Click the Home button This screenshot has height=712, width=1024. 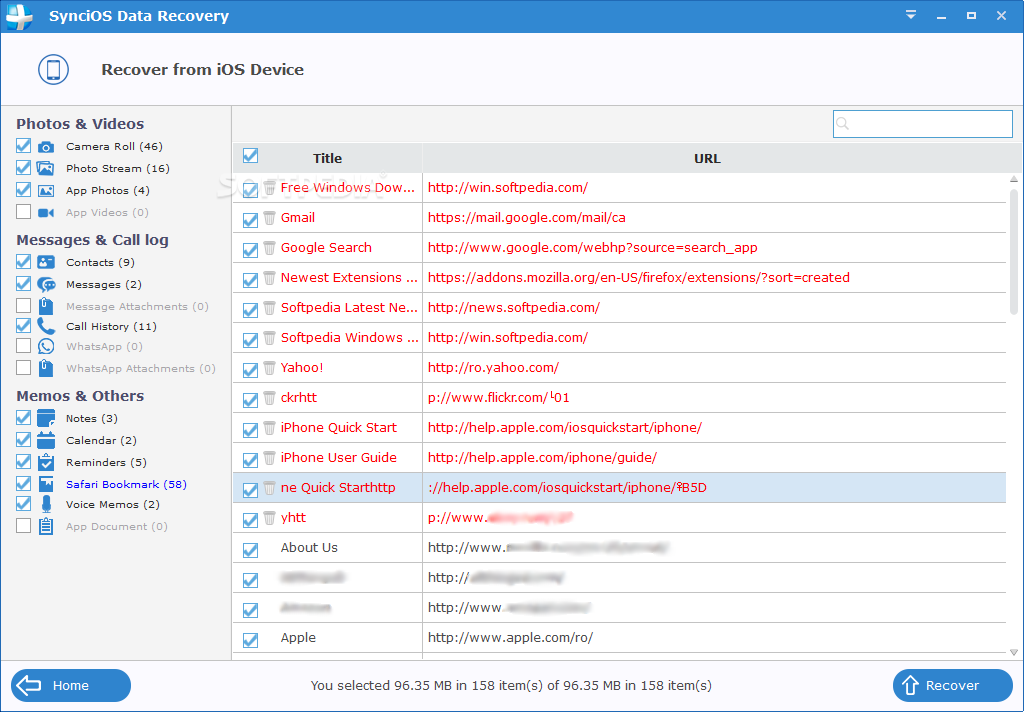pos(71,685)
